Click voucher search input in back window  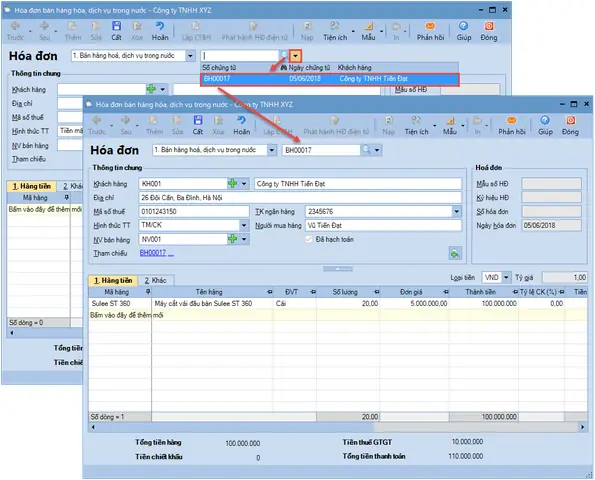240,56
